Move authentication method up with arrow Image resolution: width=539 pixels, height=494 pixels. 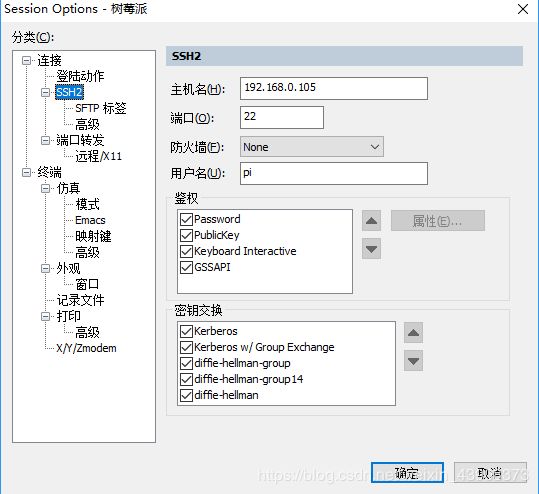point(371,221)
